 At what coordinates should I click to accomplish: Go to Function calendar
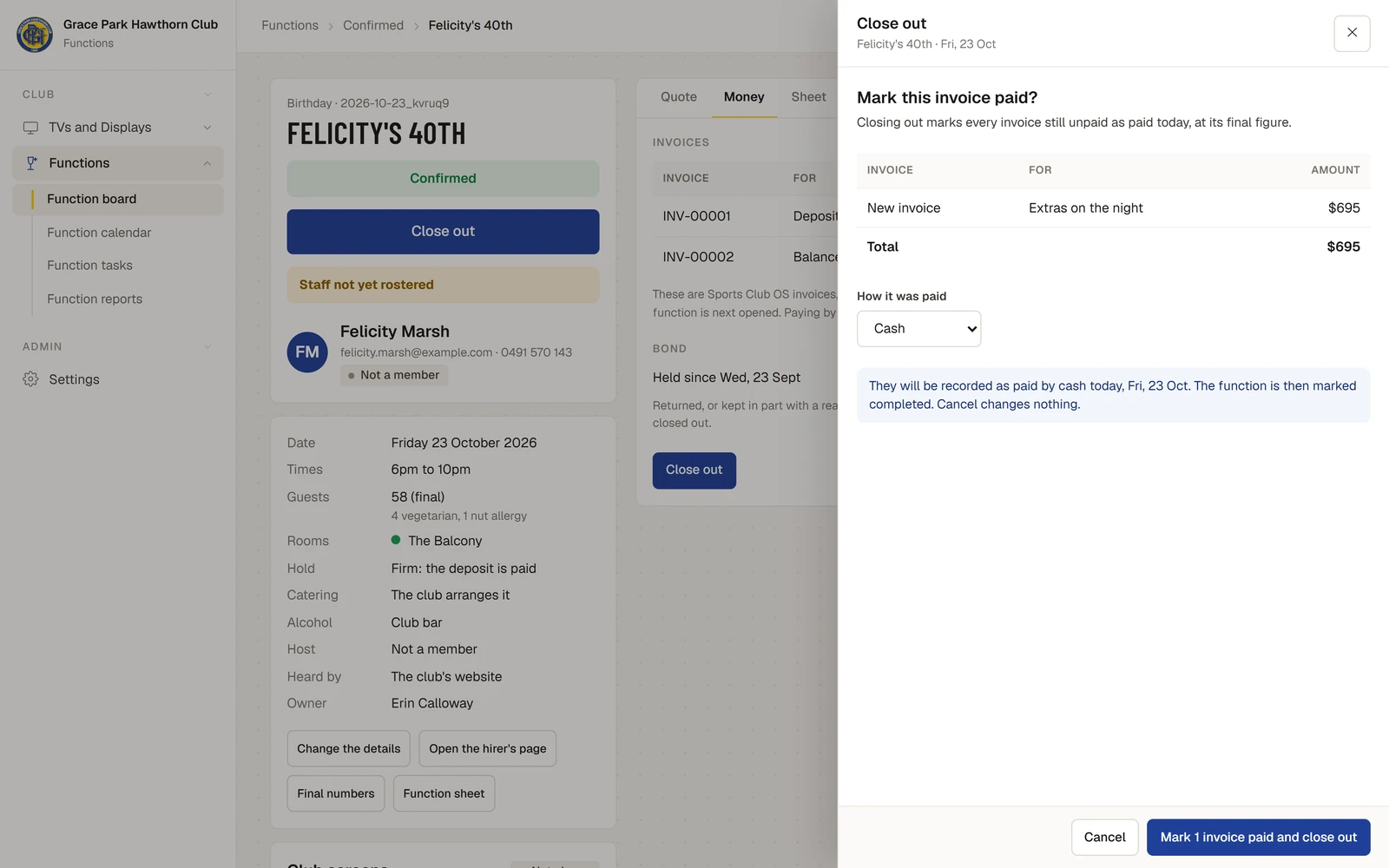(x=99, y=233)
